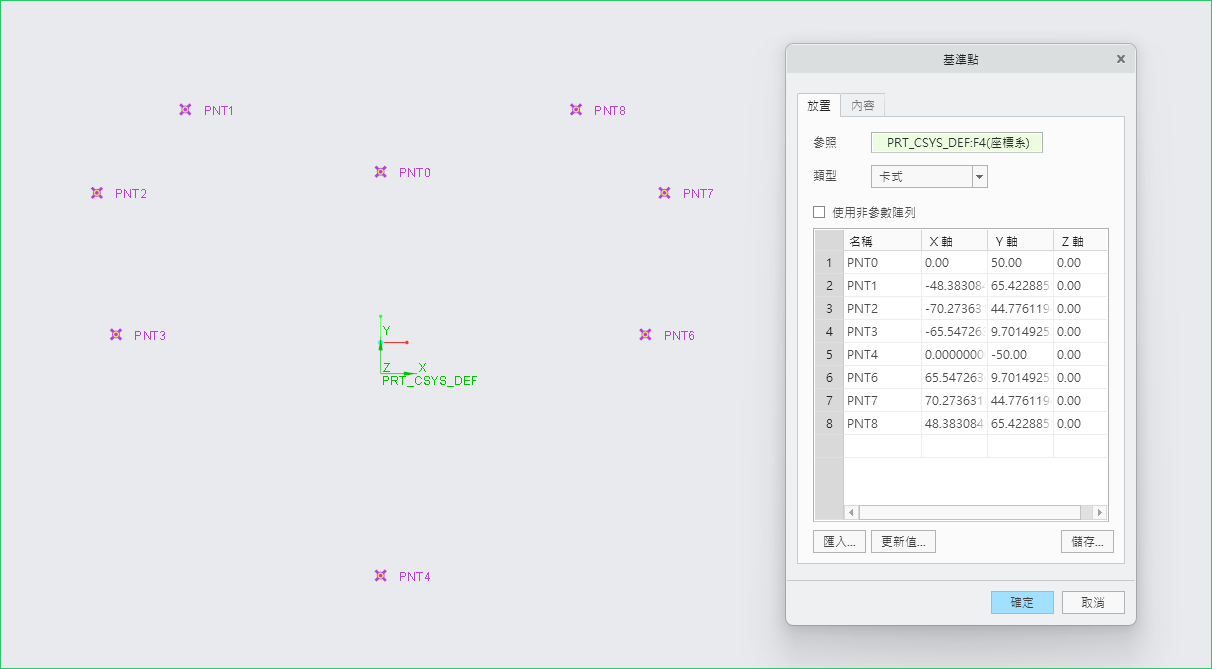The width and height of the screenshot is (1212, 669).
Task: Enable the 使用非參數陣列 checkbox
Action: point(819,212)
